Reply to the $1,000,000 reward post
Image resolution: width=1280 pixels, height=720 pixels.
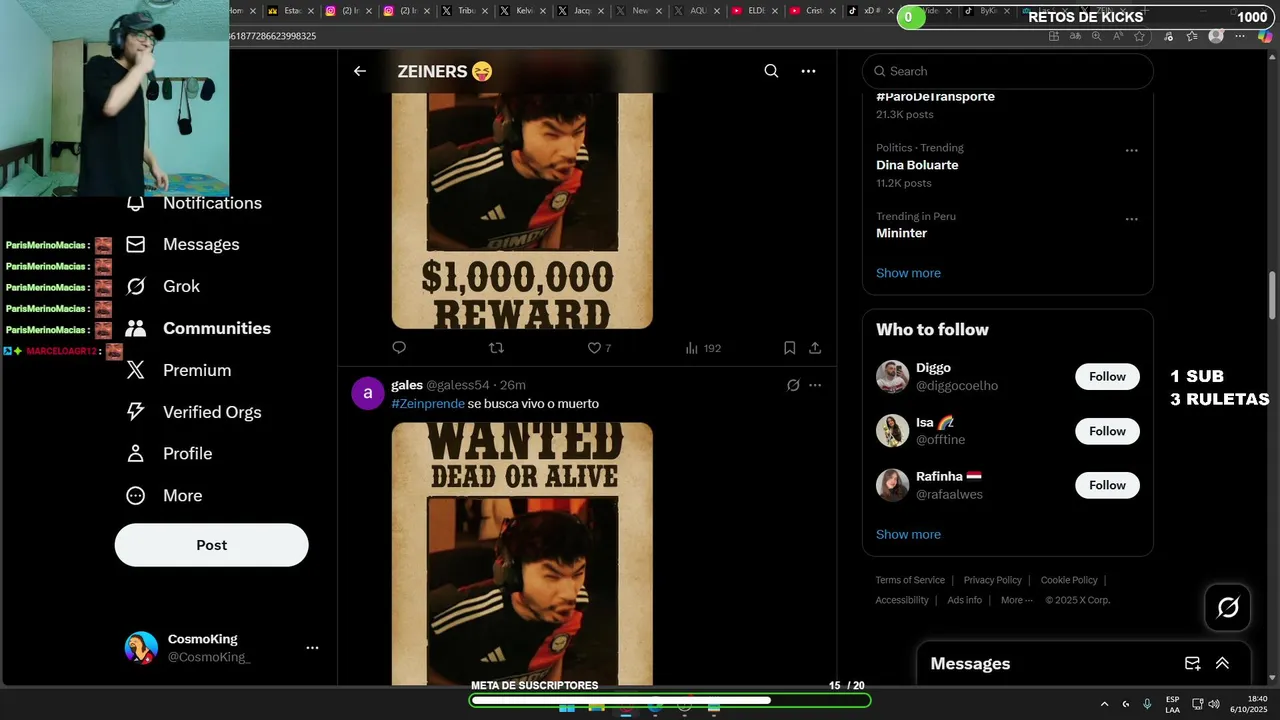[x=399, y=348]
